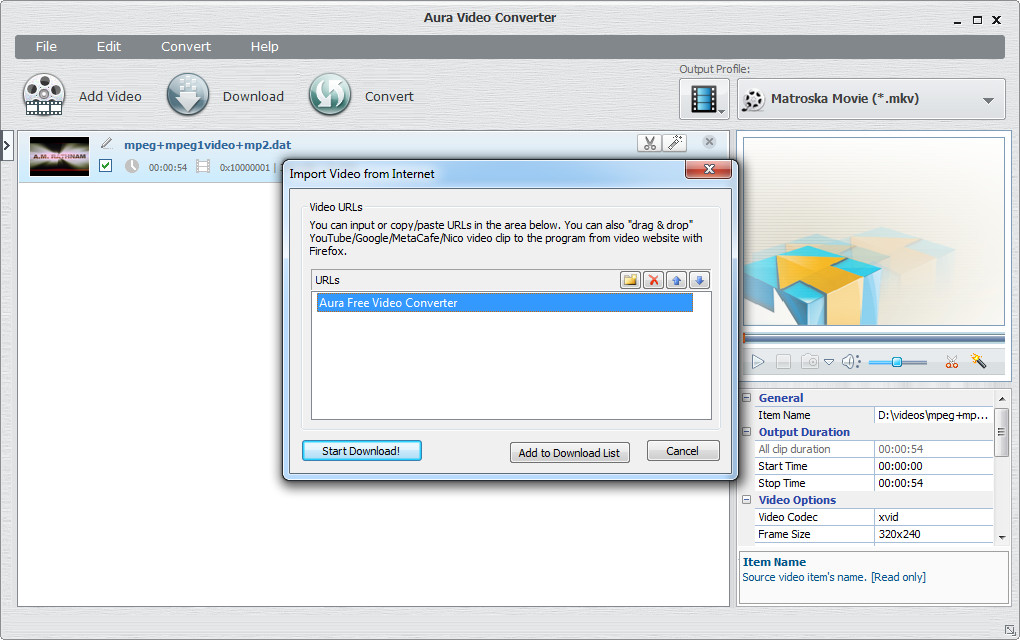
Task: Click the scissors trim icon under preview
Action: (x=951, y=362)
